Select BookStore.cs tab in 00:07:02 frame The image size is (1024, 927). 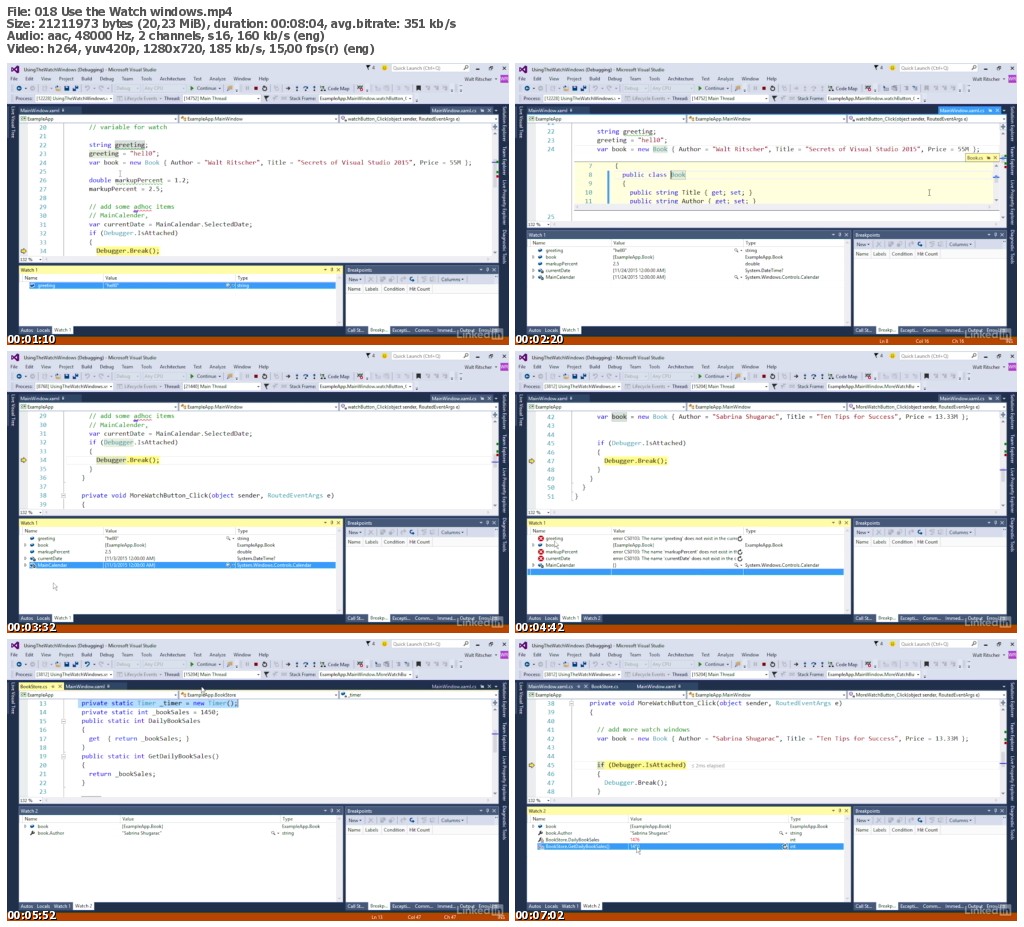click(x=605, y=686)
